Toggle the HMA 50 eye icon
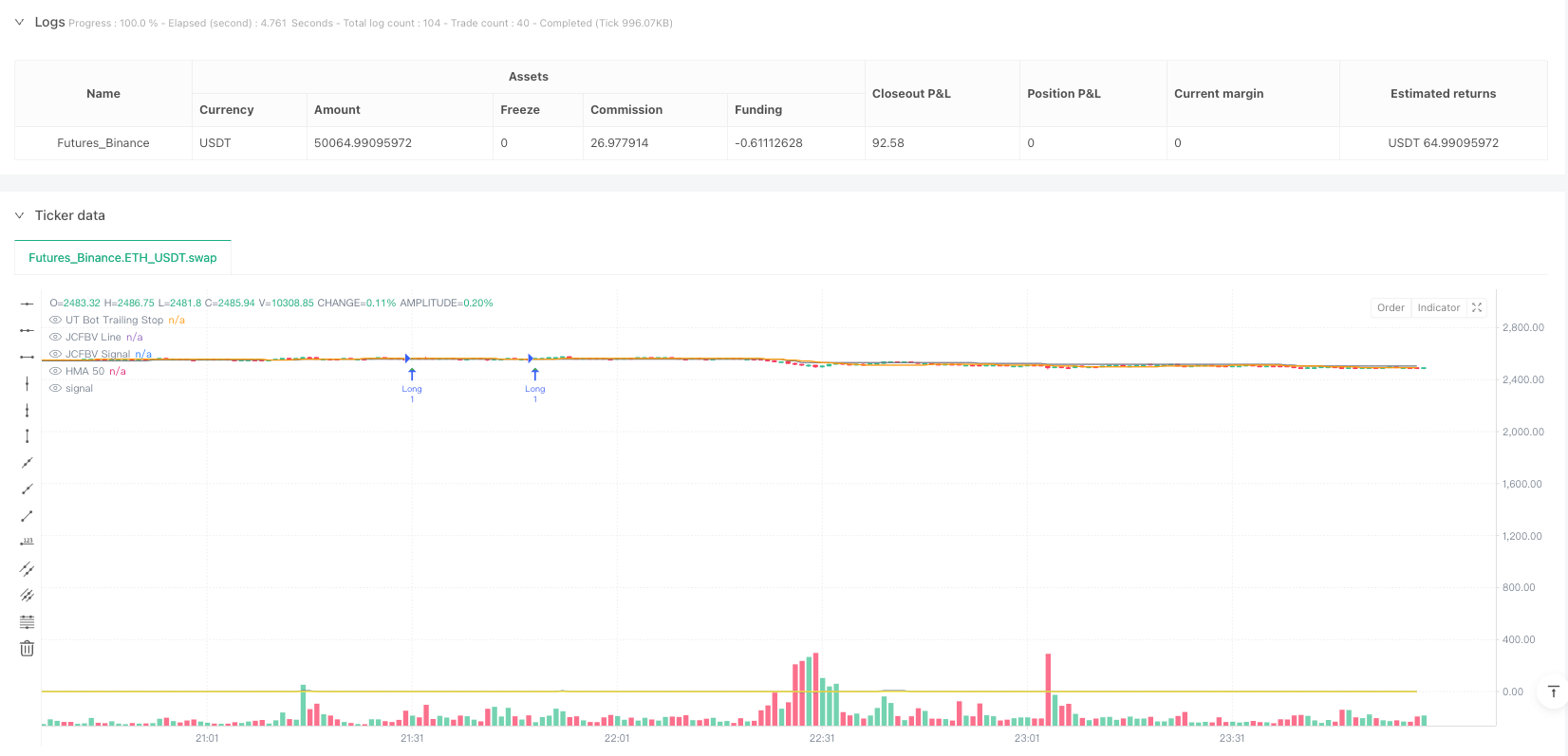This screenshot has width=1568, height=756. click(56, 372)
